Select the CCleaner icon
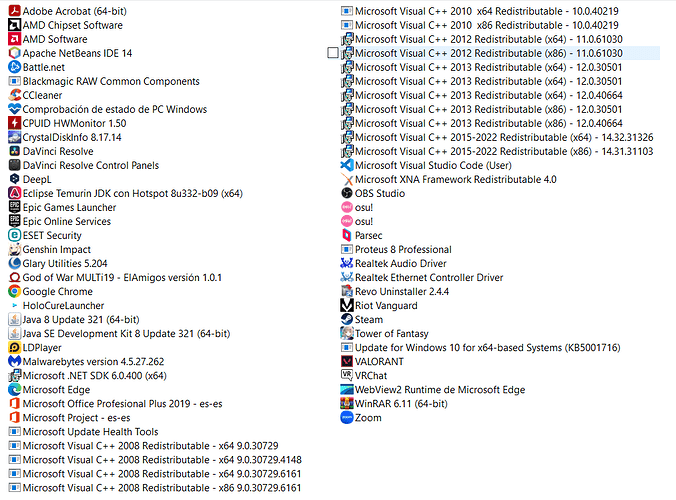 point(14,95)
